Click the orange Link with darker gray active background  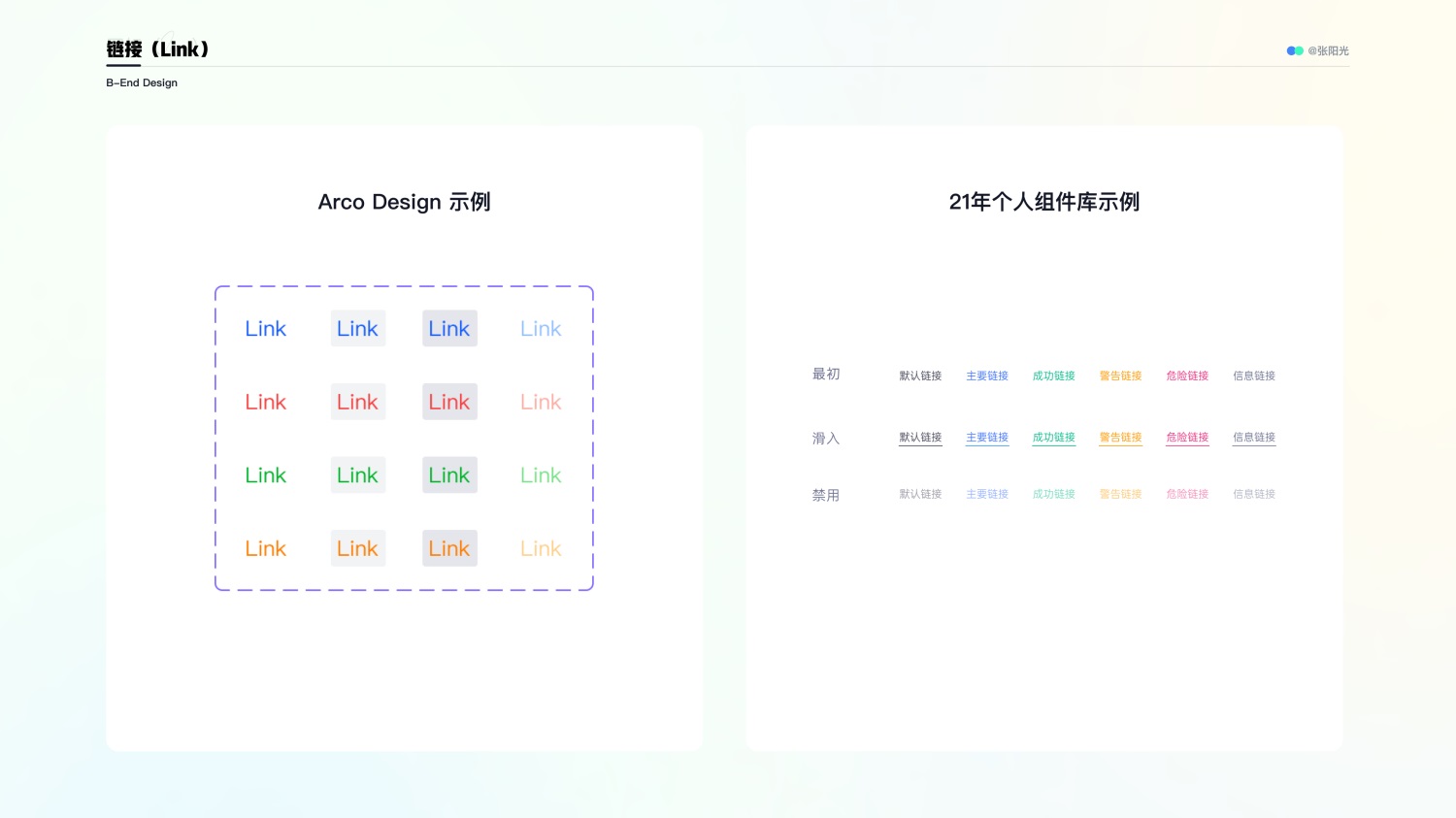pyautogui.click(x=449, y=548)
